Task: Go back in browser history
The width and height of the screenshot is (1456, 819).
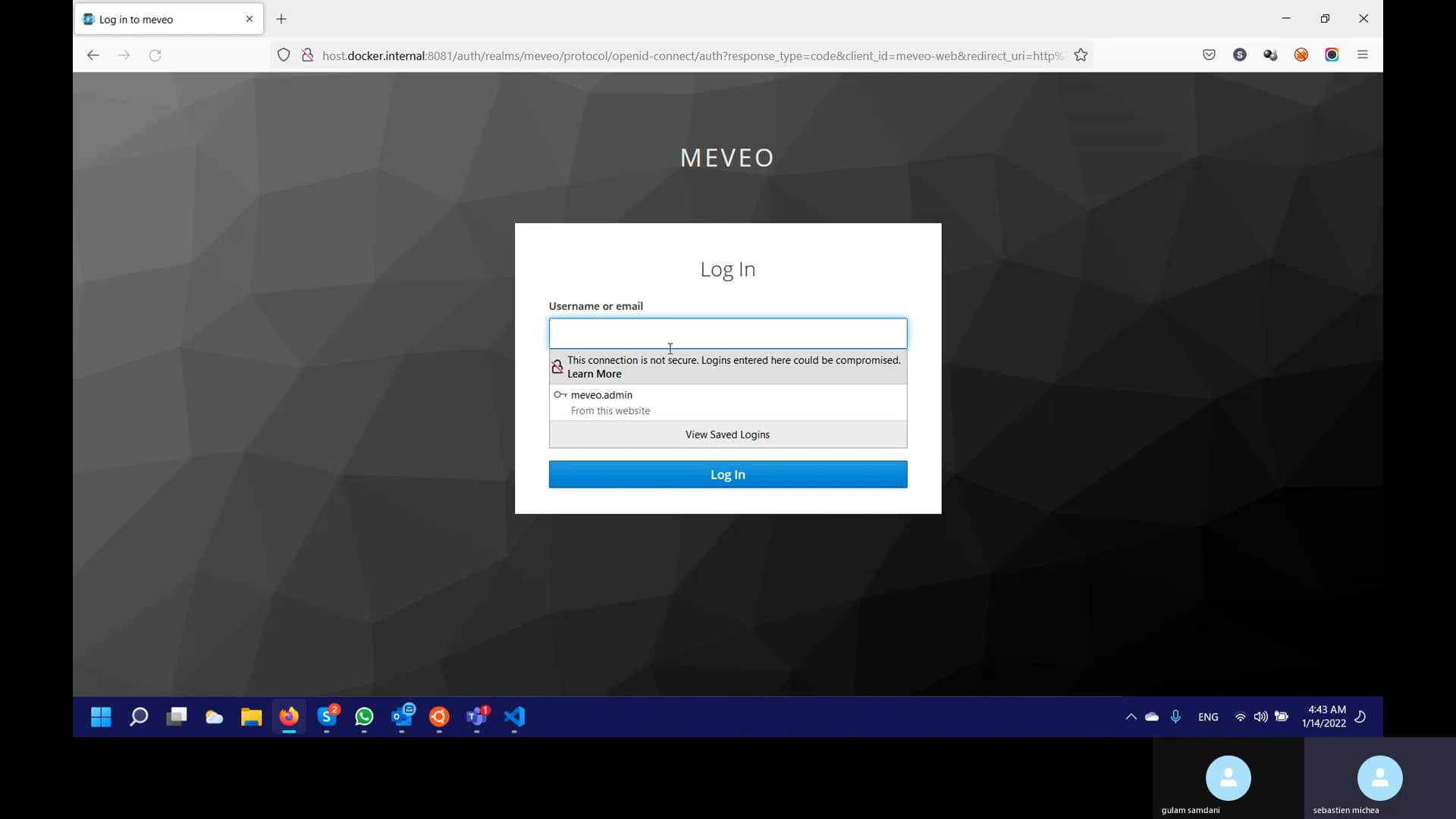Action: pos(93,55)
